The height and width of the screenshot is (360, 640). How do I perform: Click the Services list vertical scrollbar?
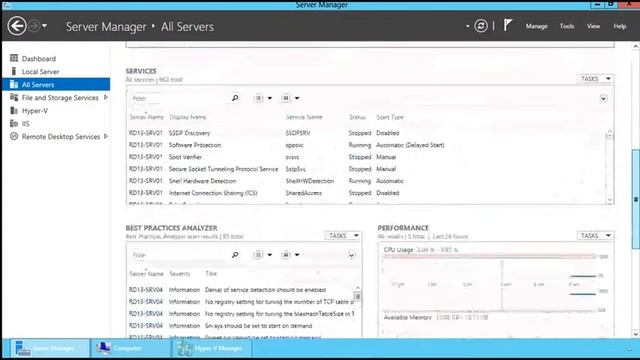(x=610, y=166)
